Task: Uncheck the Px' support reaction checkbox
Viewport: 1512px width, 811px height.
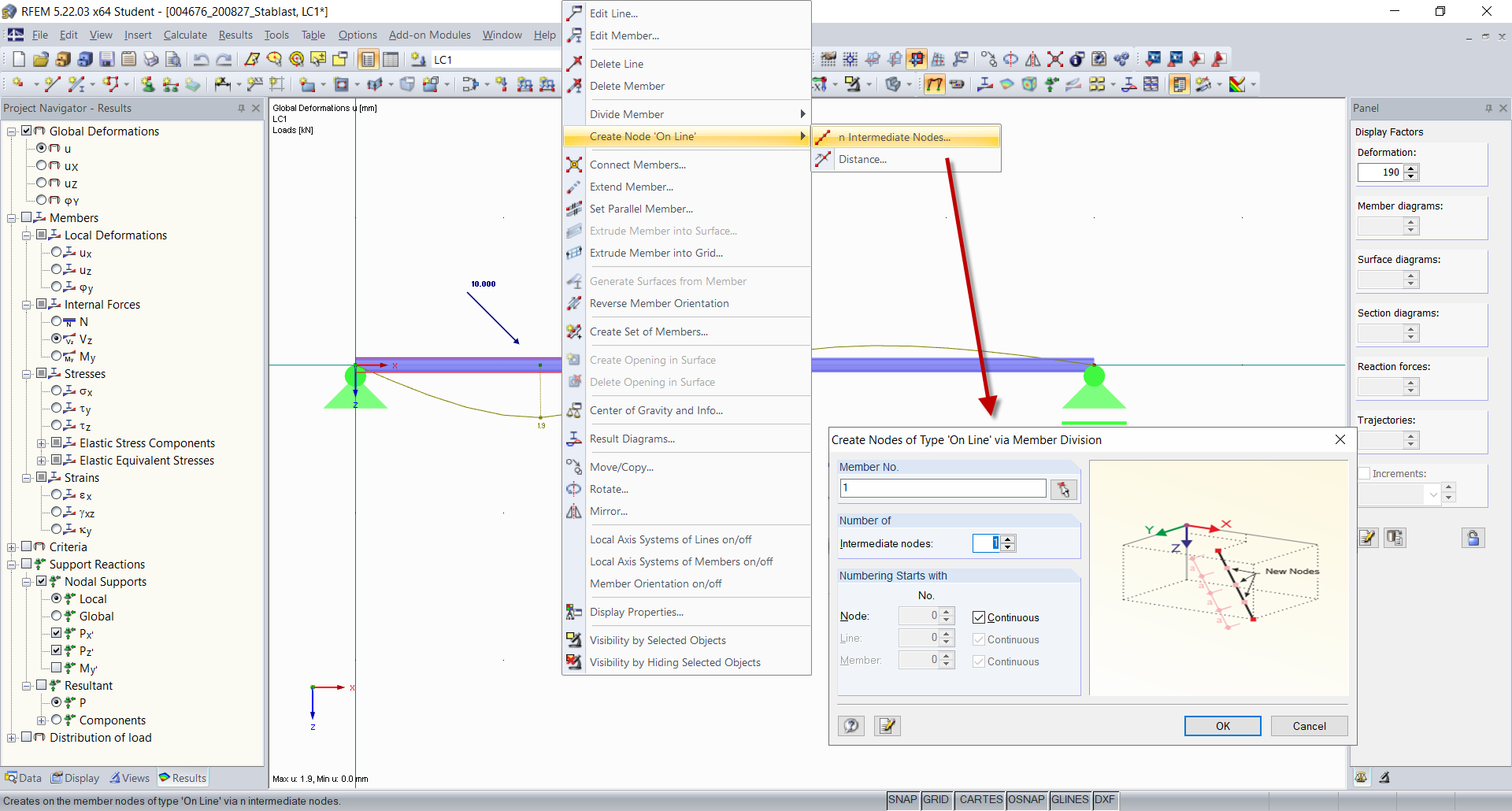Action: point(57,633)
